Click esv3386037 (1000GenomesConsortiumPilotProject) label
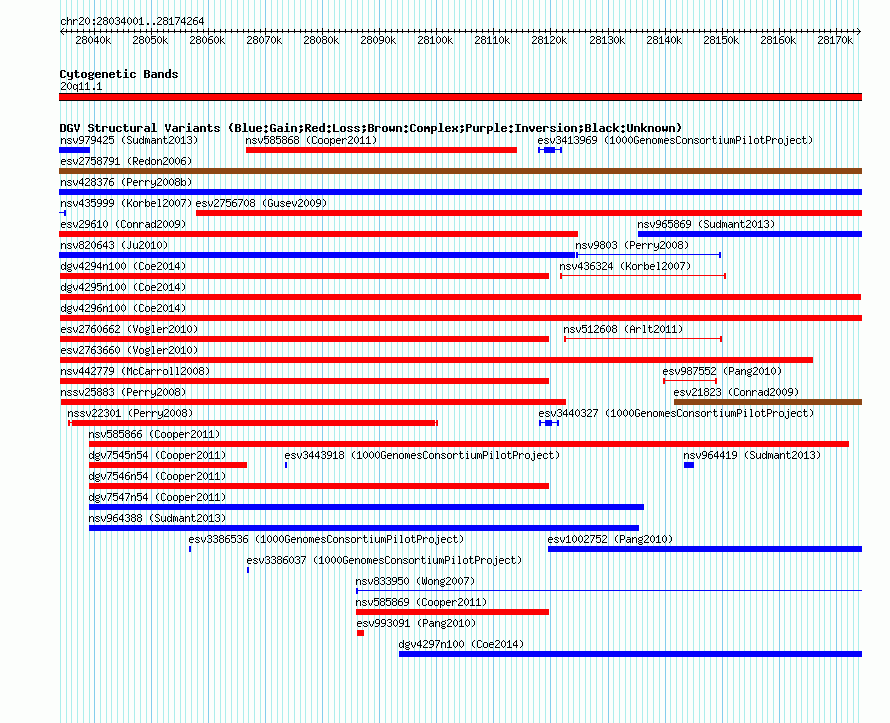The width and height of the screenshot is (890, 723). (x=384, y=560)
